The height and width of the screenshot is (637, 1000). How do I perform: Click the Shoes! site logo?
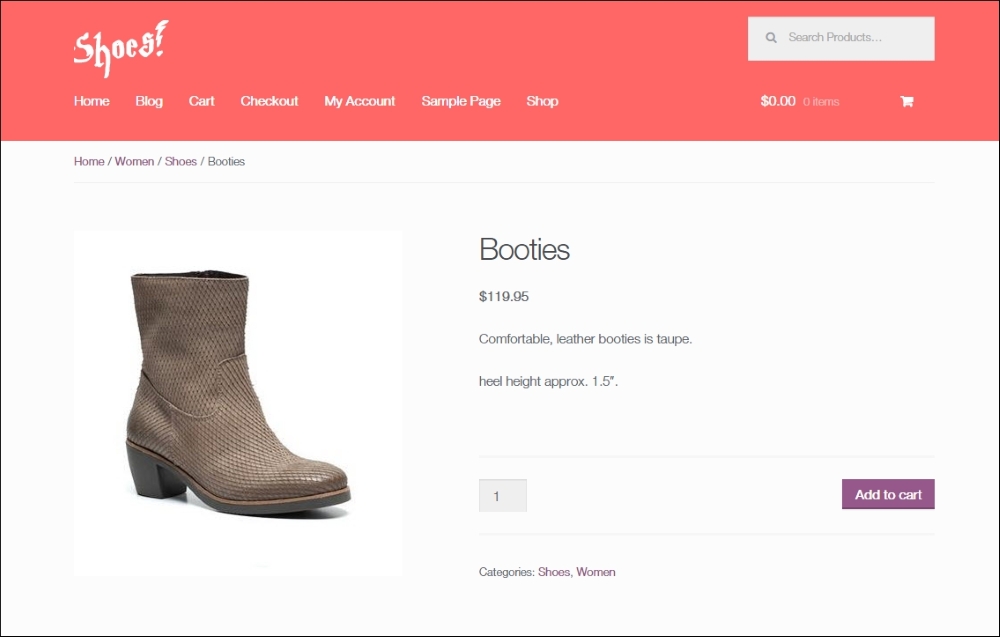pos(120,48)
